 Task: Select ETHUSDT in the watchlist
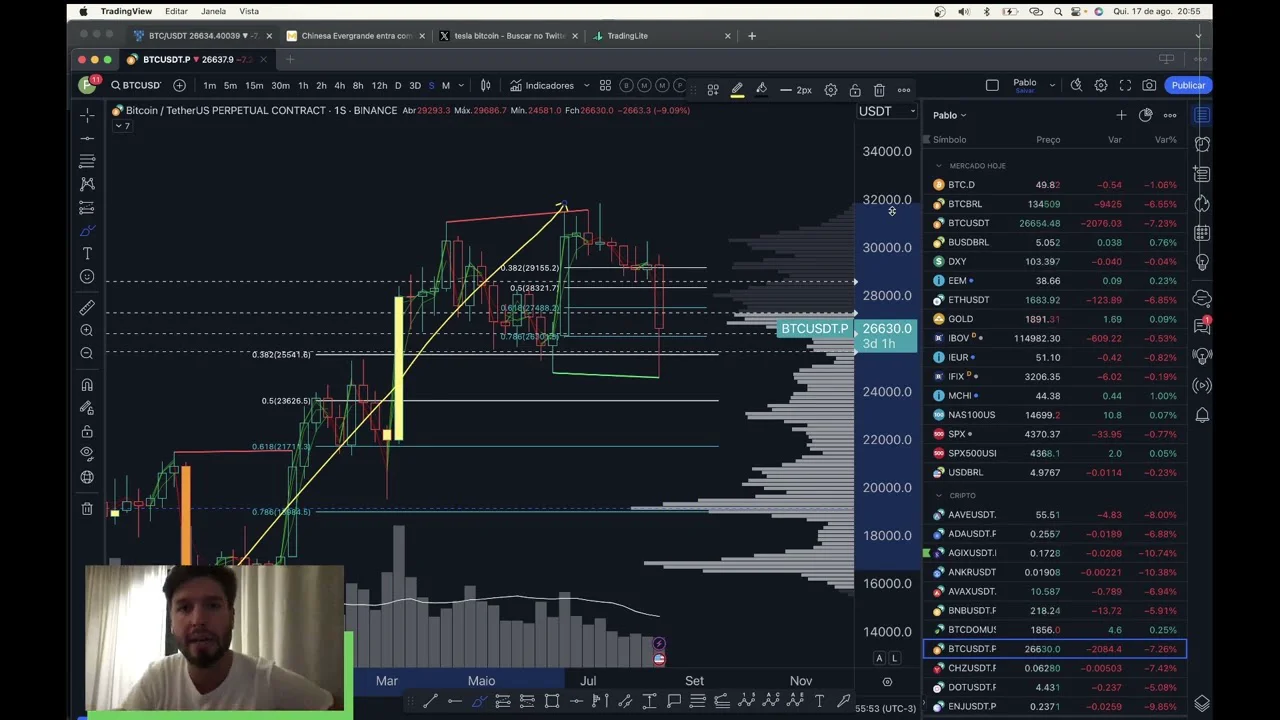tap(1056, 300)
